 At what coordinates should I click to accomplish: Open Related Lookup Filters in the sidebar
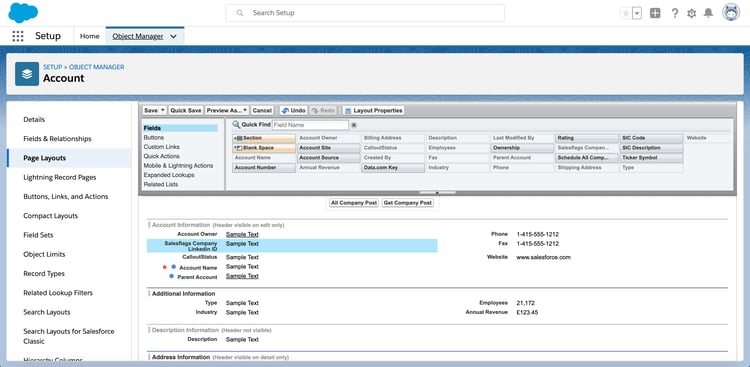[58, 293]
